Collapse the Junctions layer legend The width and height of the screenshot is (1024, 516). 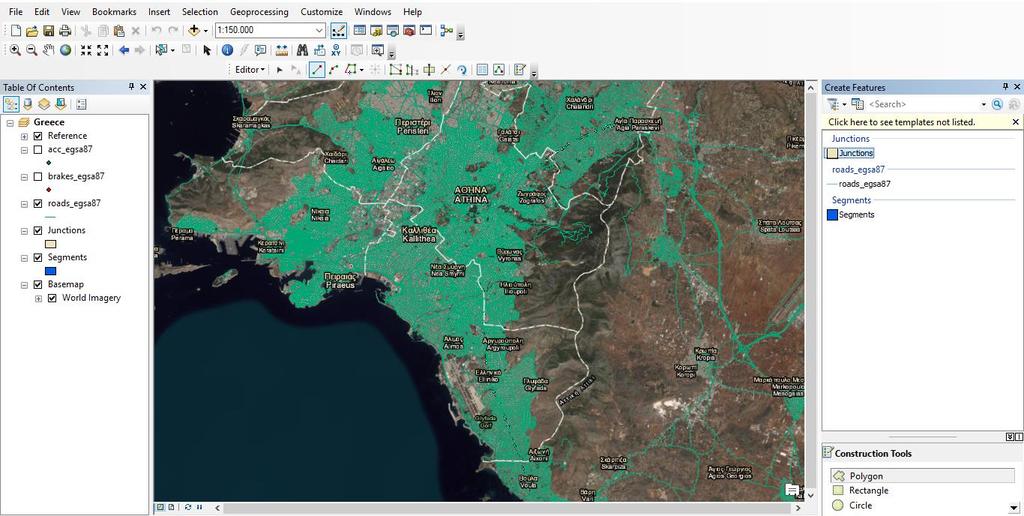[x=24, y=231]
